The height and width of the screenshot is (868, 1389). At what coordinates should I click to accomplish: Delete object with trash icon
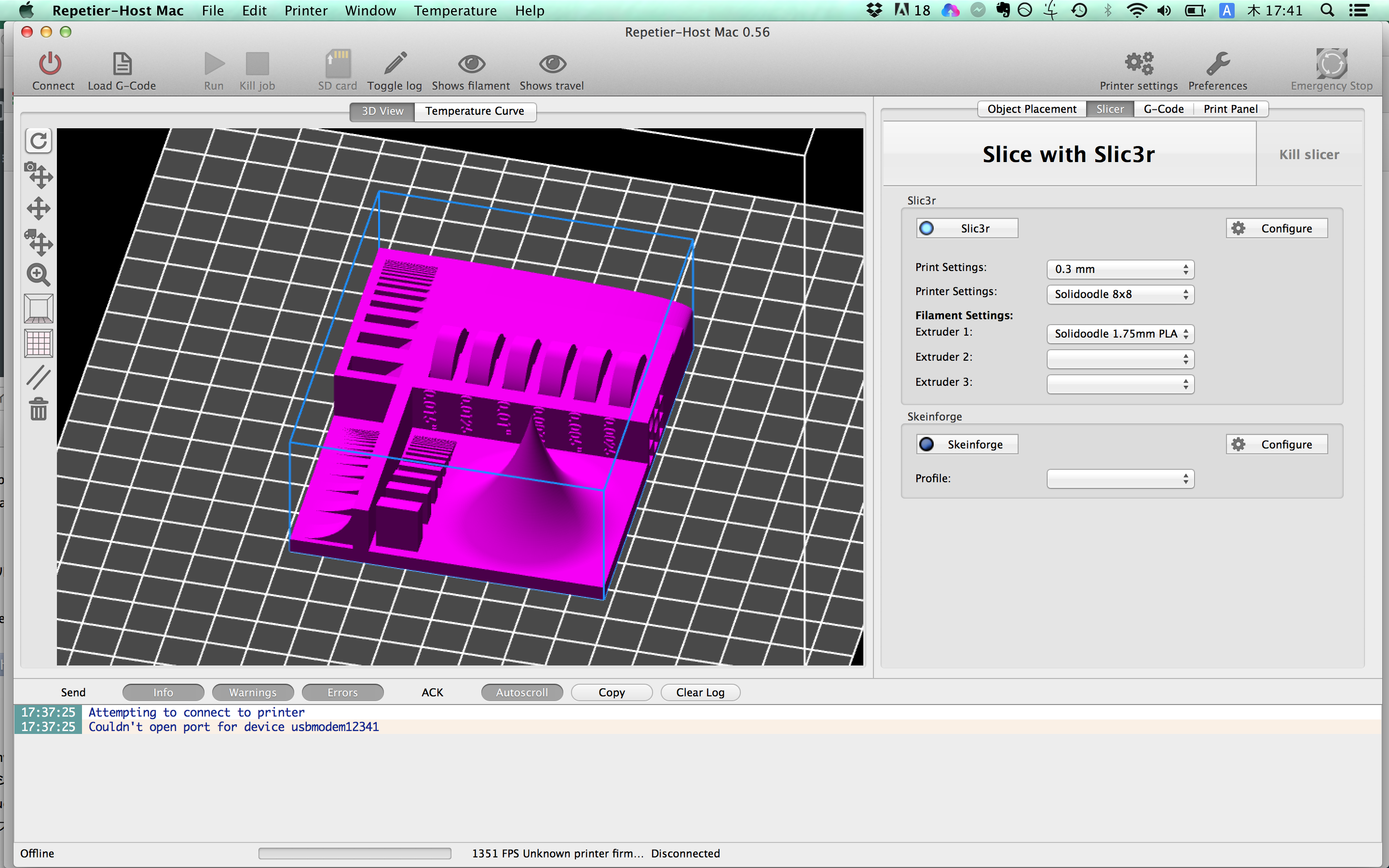39,409
